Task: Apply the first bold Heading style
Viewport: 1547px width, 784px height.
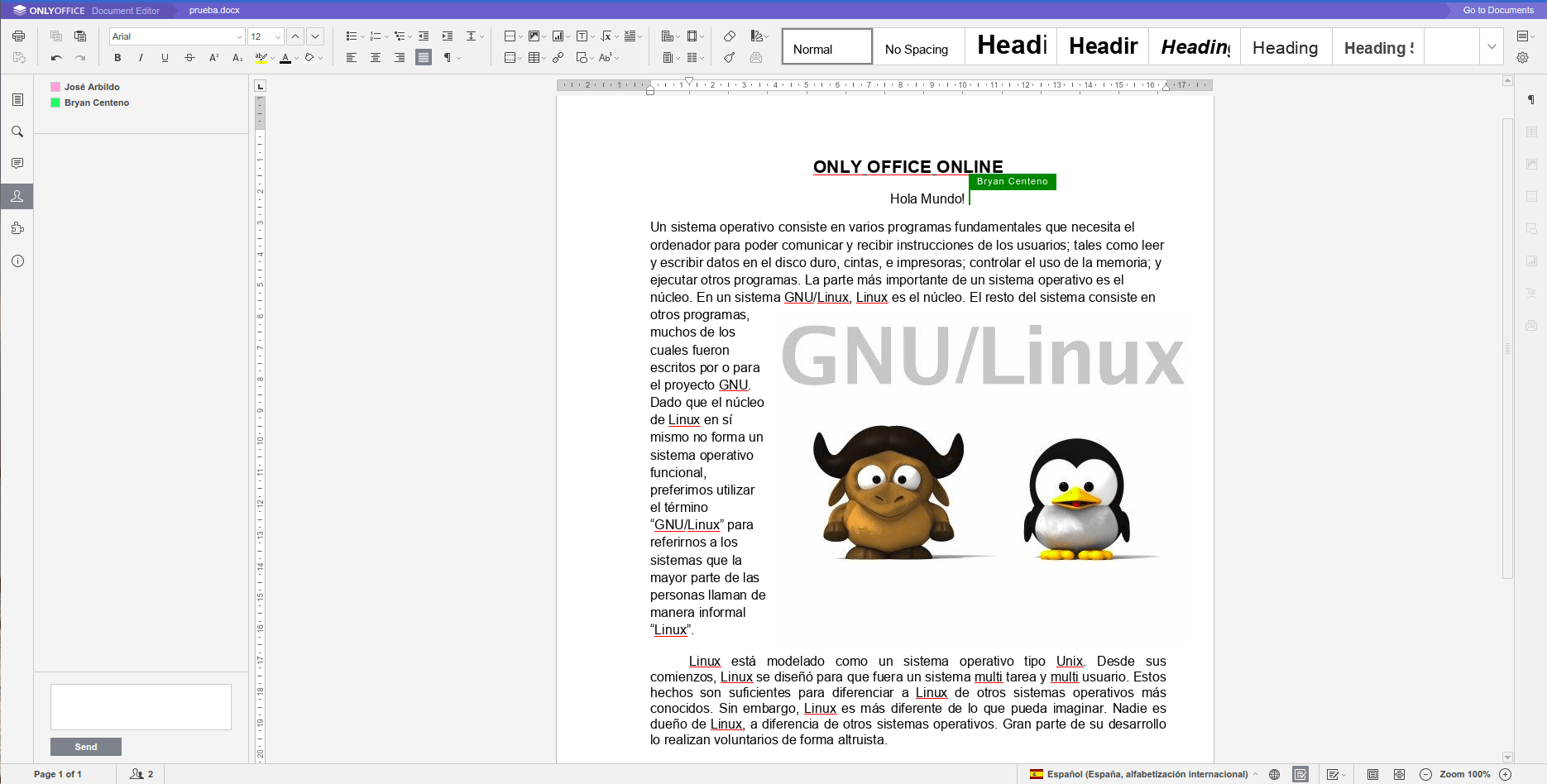Action: pyautogui.click(x=1011, y=47)
